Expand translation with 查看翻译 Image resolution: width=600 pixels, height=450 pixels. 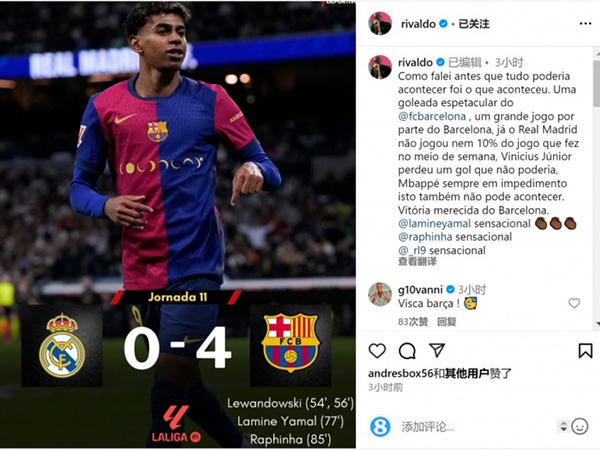pos(417,262)
